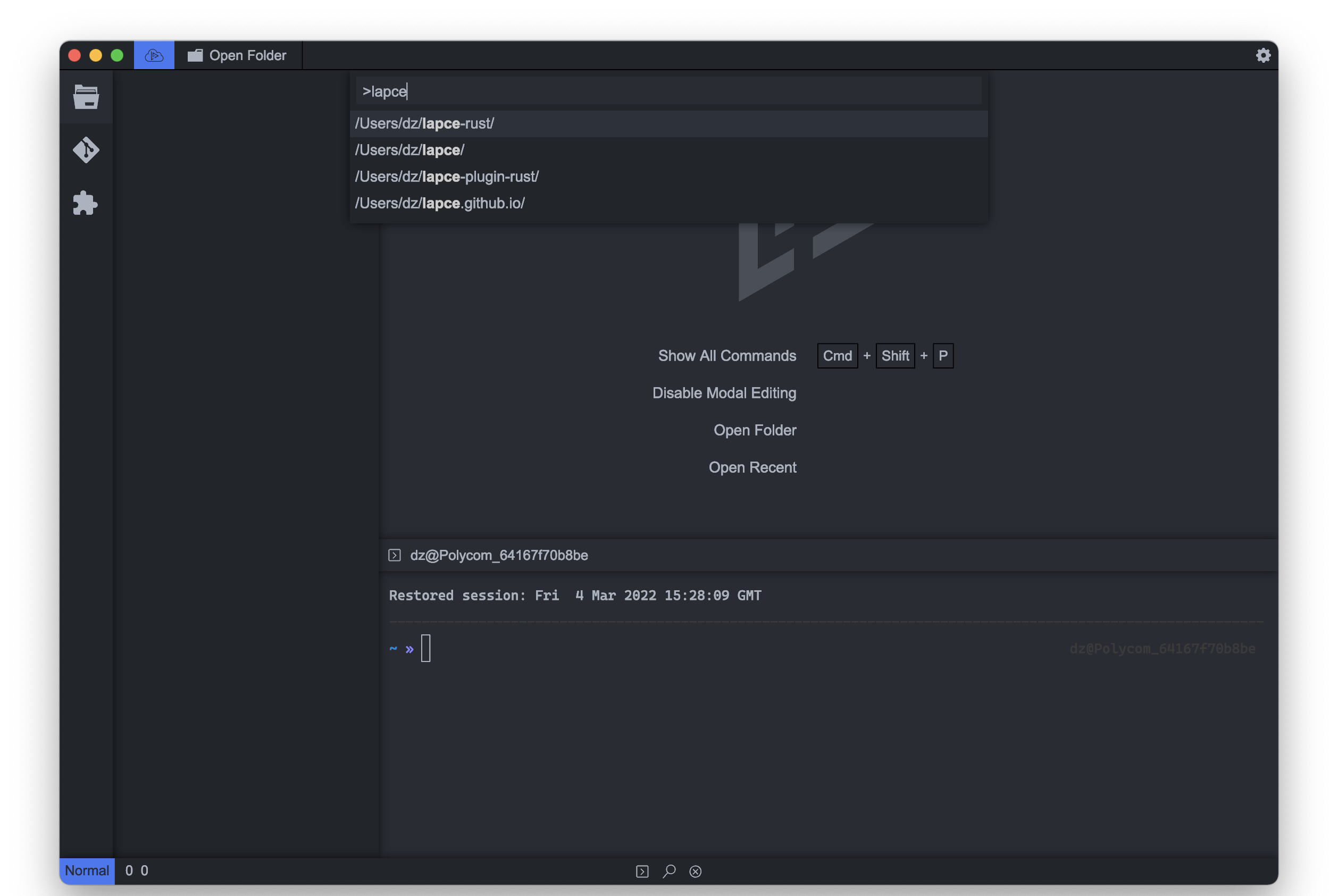The height and width of the screenshot is (896, 1338).
Task: Choose /Users/dz/lapce-plugin-rust/ workspace entry
Action: click(668, 177)
